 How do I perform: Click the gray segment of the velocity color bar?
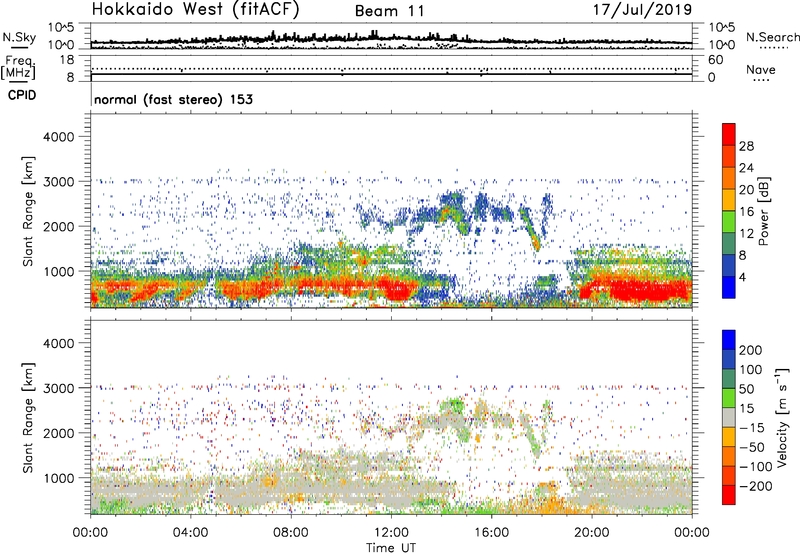pos(729,418)
